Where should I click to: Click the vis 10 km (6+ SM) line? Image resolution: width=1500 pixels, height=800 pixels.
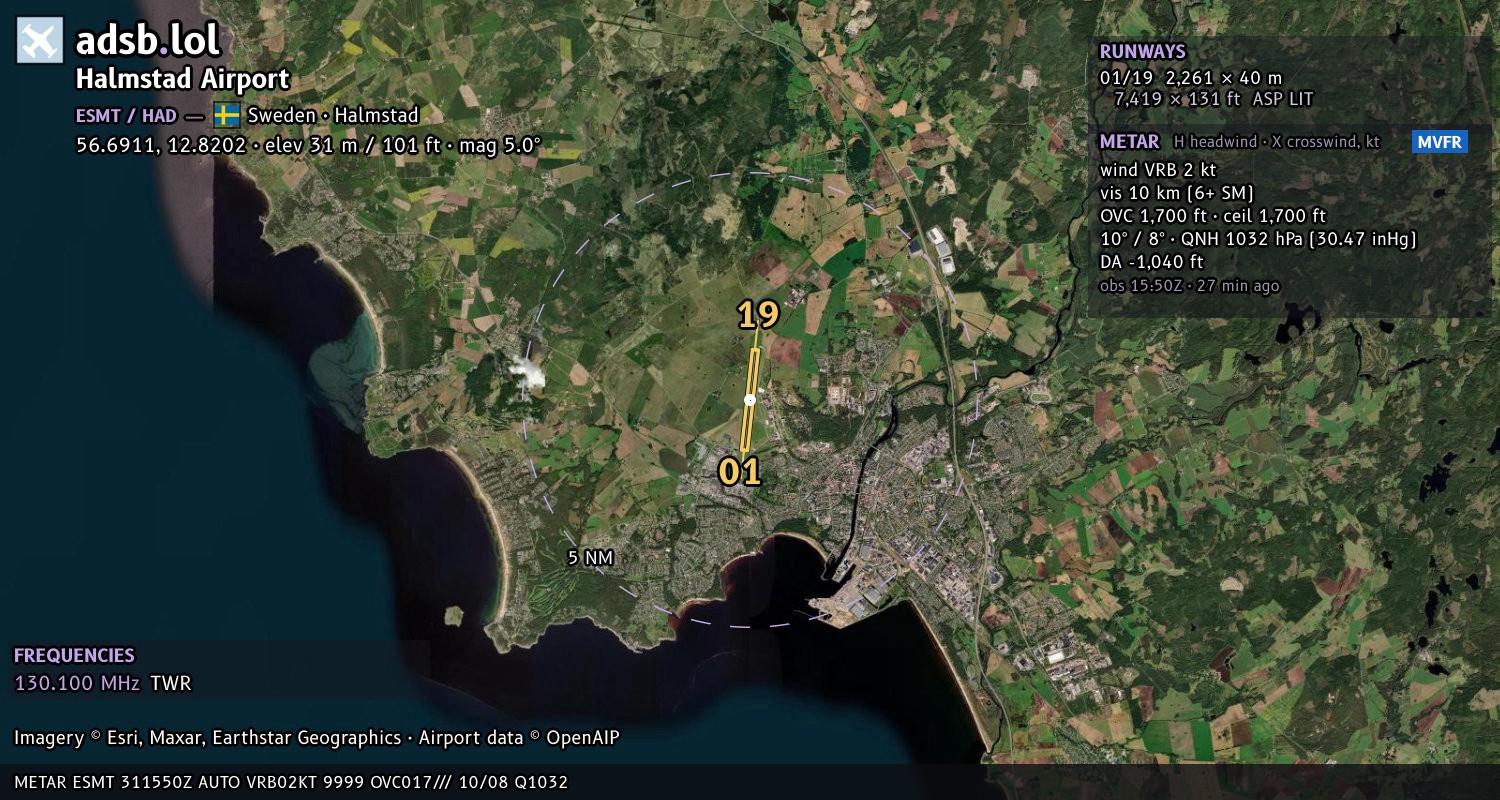pyautogui.click(x=1177, y=193)
